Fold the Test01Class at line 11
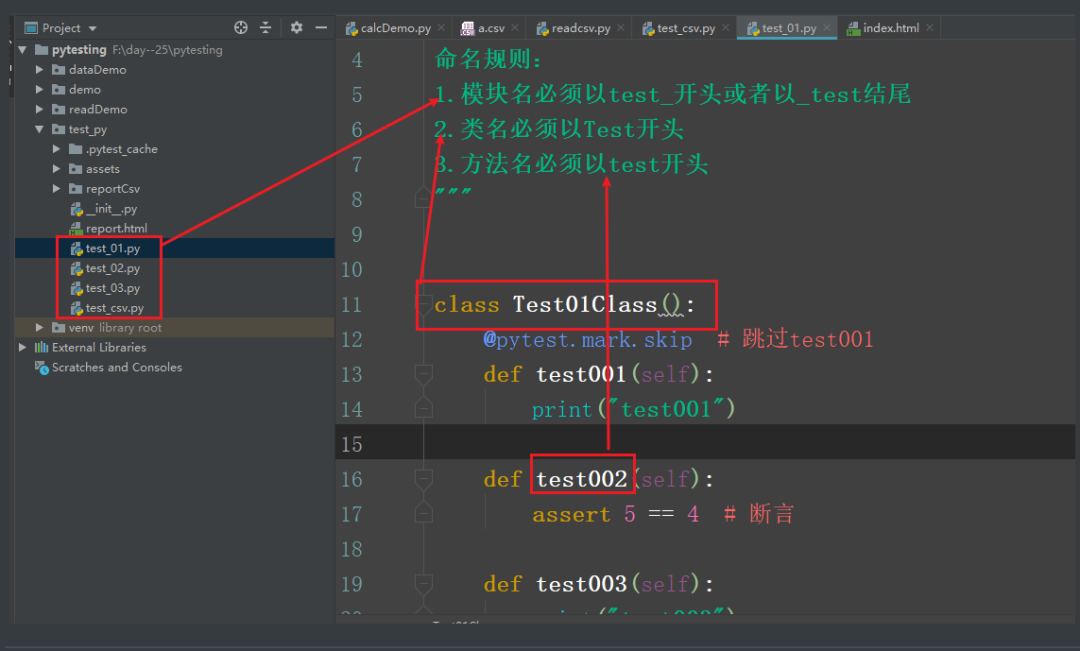Viewport: 1080px width, 651px height. [x=424, y=304]
